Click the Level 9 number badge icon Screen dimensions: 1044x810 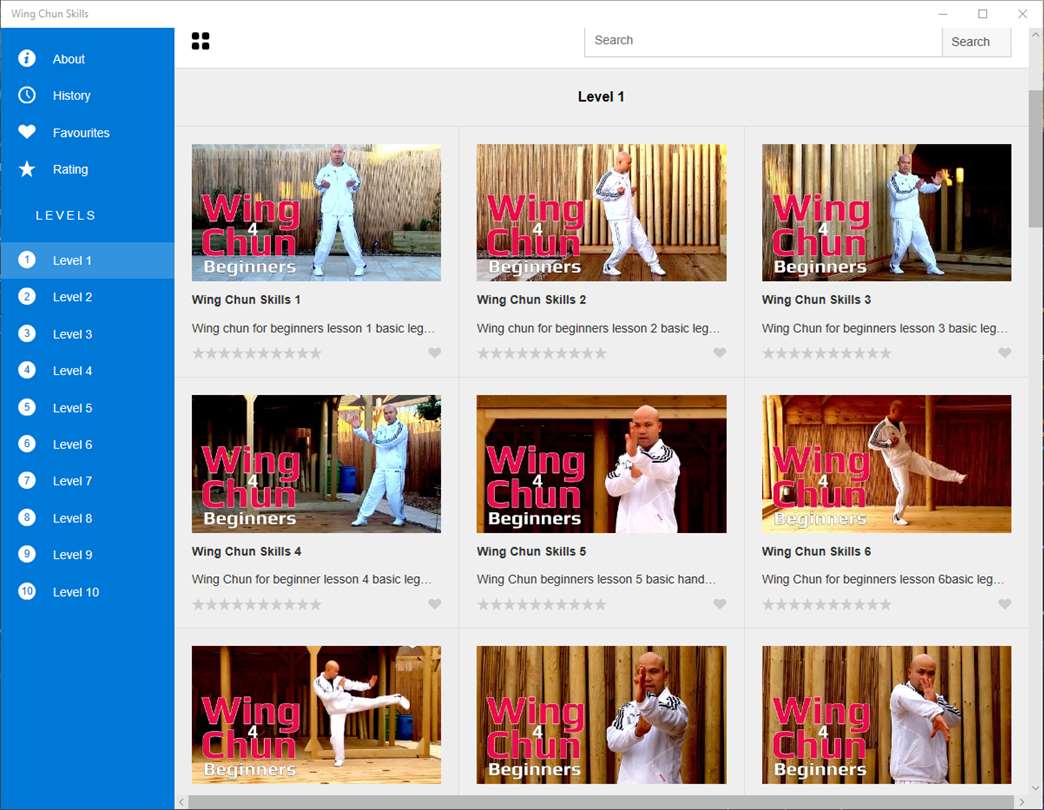[x=27, y=554]
